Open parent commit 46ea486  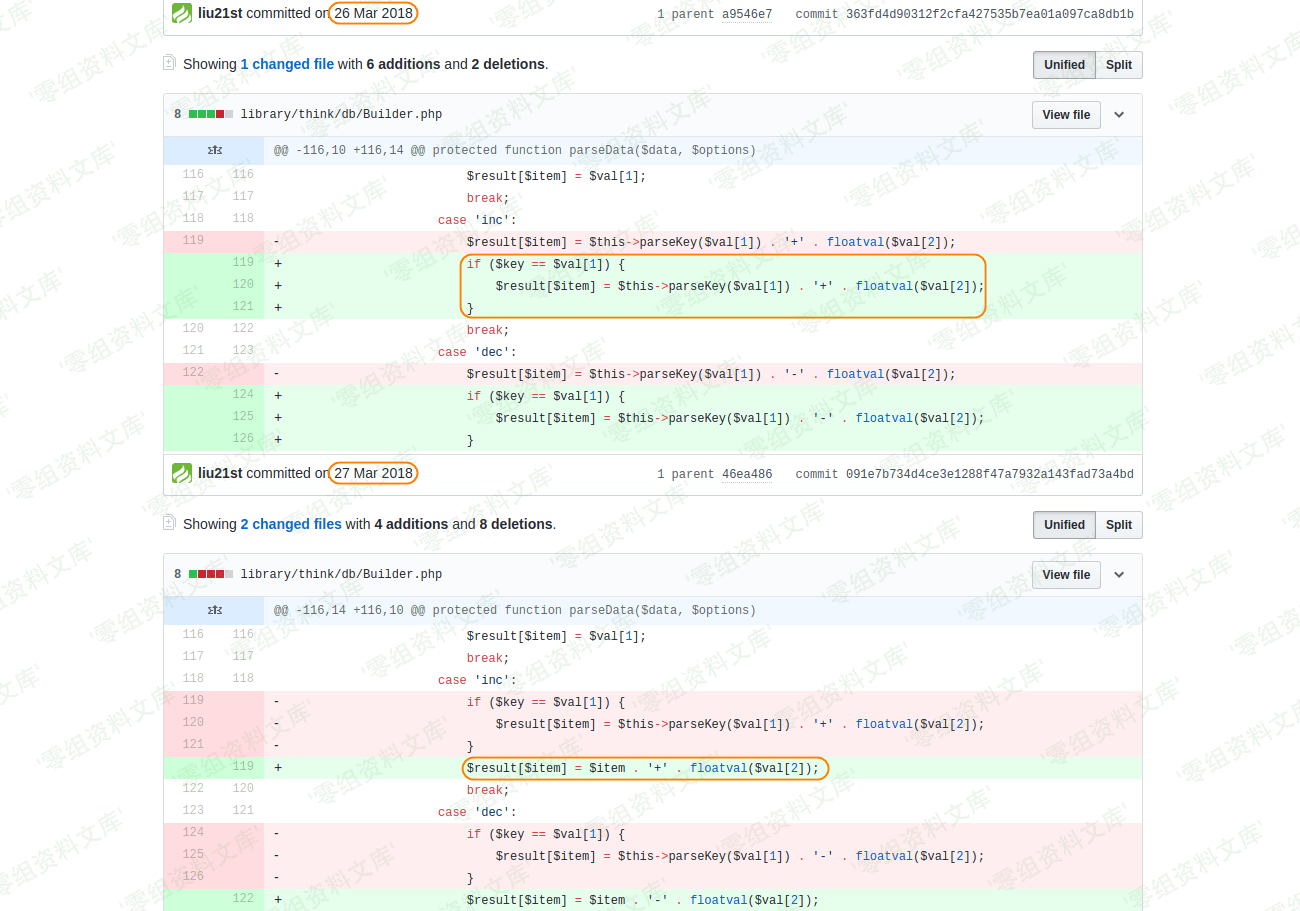click(x=746, y=474)
